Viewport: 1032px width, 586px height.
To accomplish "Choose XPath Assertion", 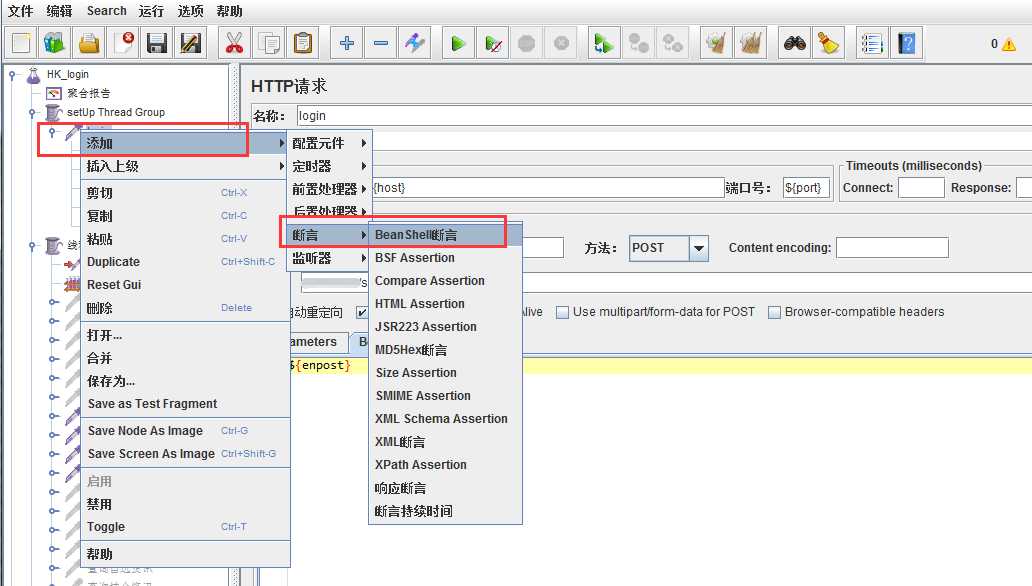I will tap(446, 465).
